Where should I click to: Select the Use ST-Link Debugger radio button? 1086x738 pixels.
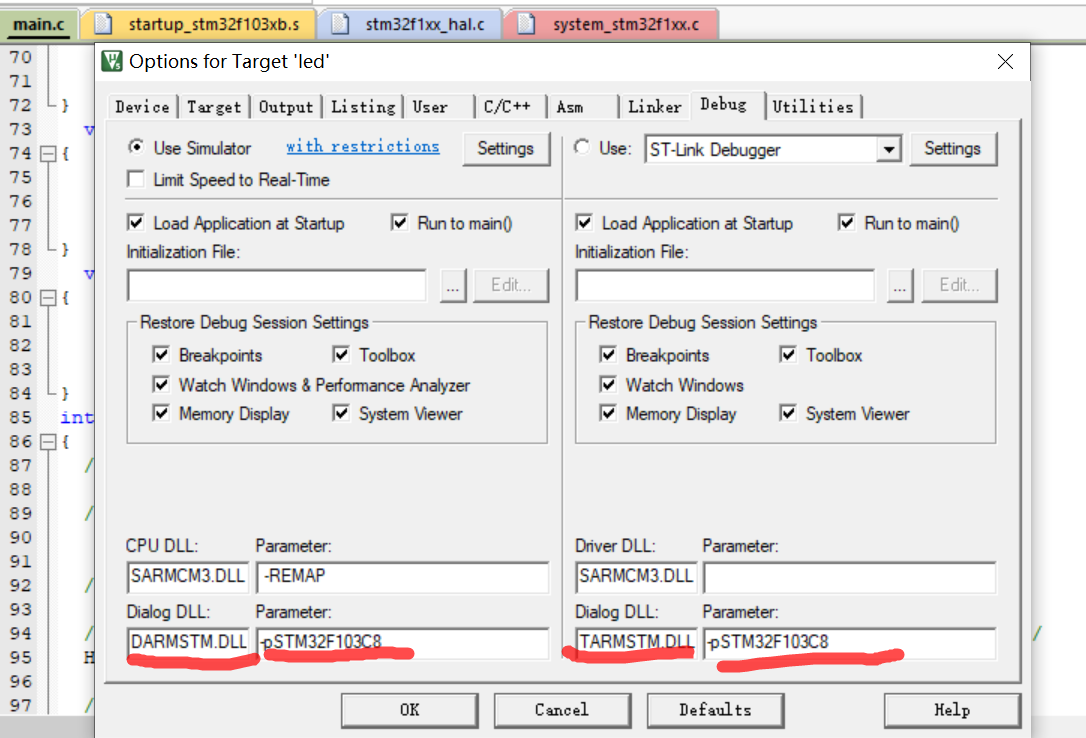(582, 147)
